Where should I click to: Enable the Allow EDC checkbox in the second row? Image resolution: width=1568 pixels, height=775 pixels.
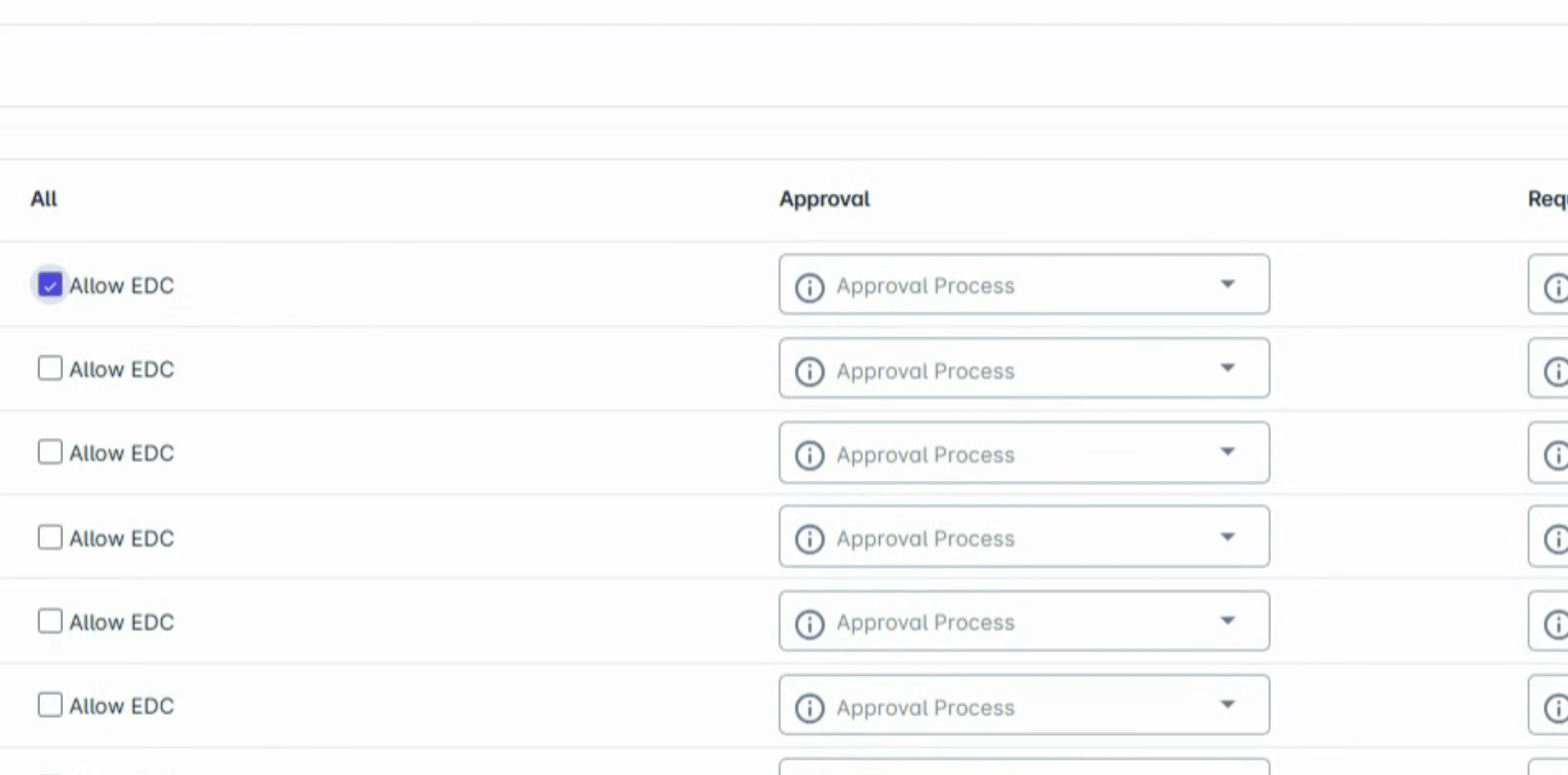[49, 369]
